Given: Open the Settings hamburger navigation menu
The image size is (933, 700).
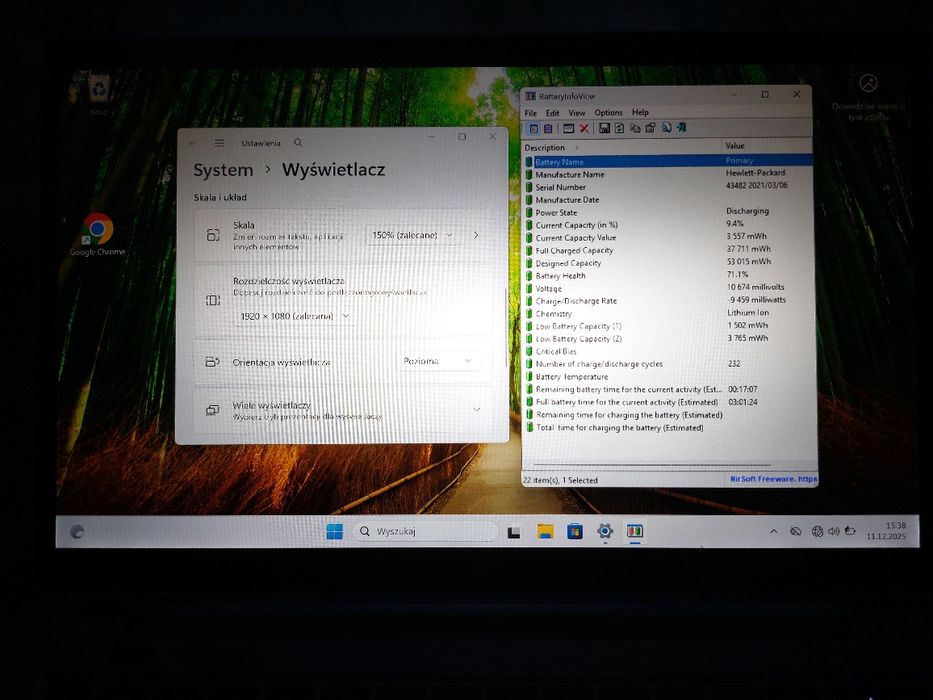Looking at the screenshot, I should click(220, 143).
